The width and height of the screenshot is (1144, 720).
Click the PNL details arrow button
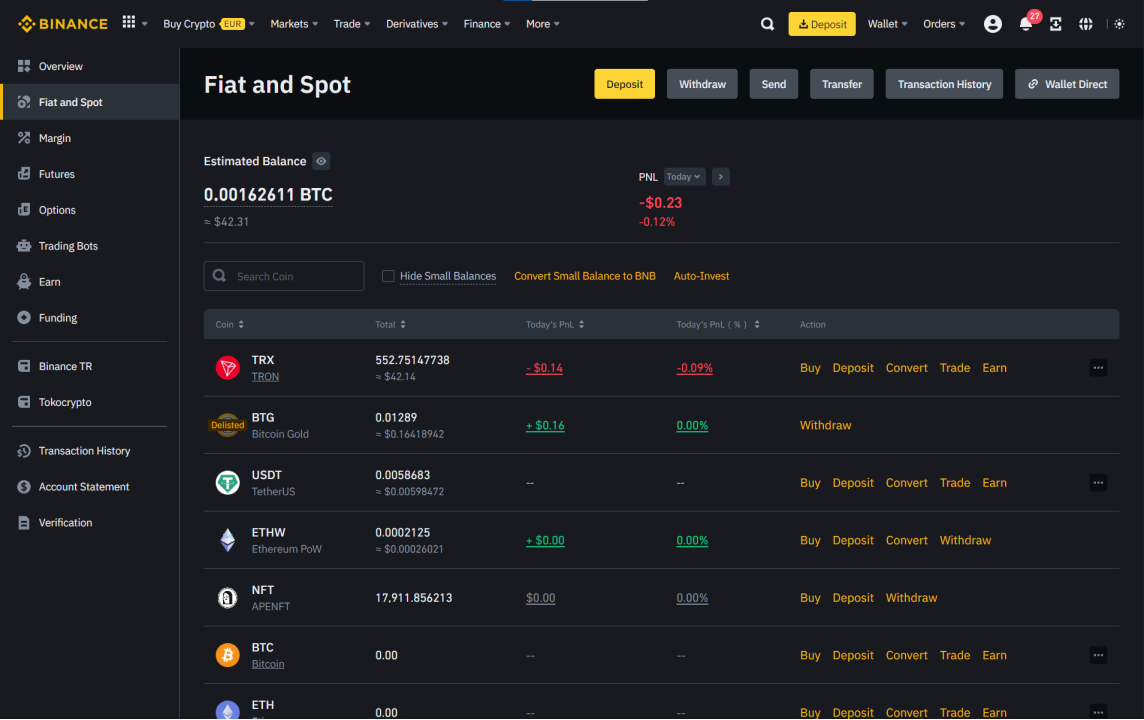721,177
